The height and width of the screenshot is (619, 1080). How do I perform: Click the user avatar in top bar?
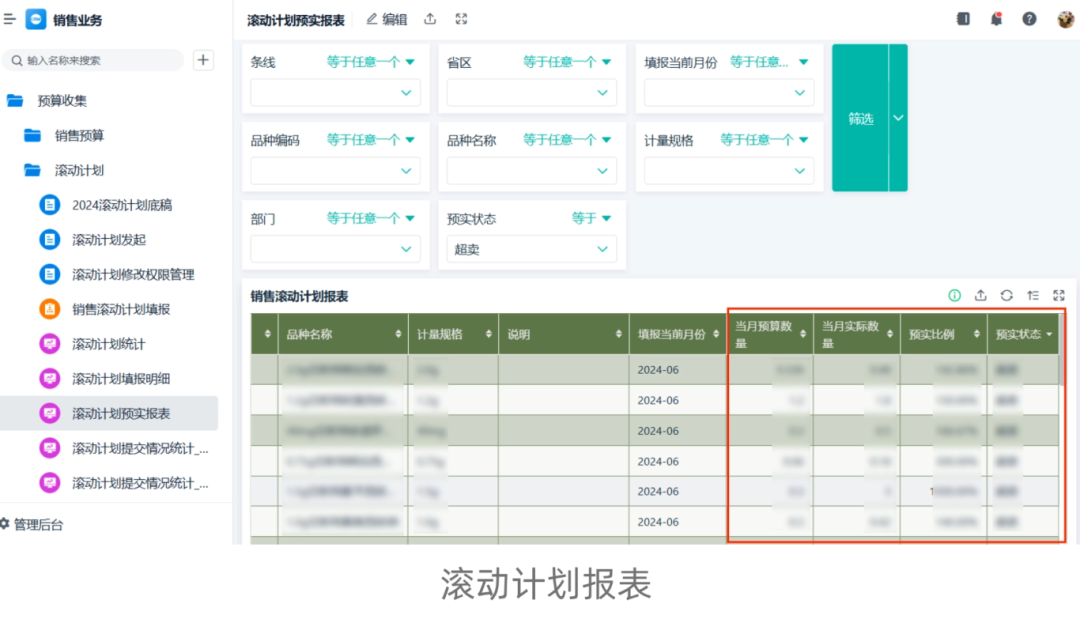click(x=1065, y=19)
